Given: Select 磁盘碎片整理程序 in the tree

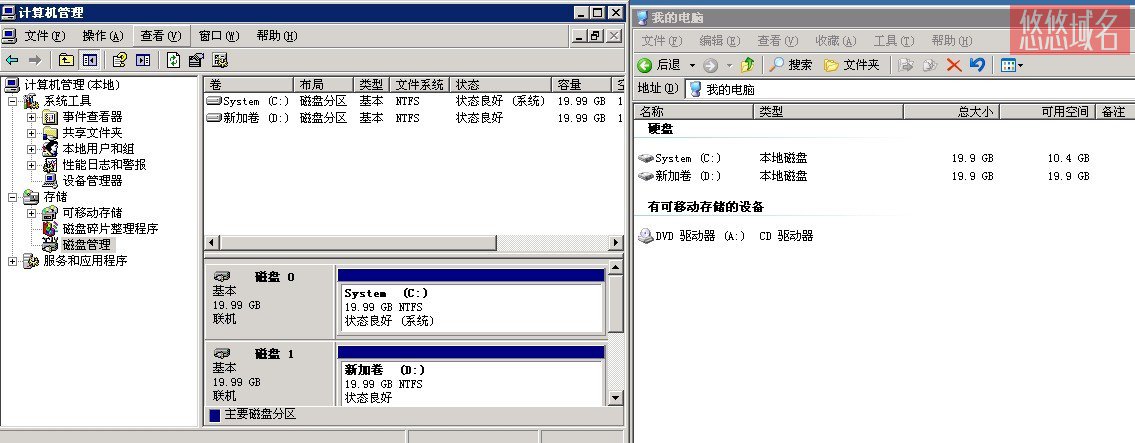Looking at the screenshot, I should tap(110, 229).
